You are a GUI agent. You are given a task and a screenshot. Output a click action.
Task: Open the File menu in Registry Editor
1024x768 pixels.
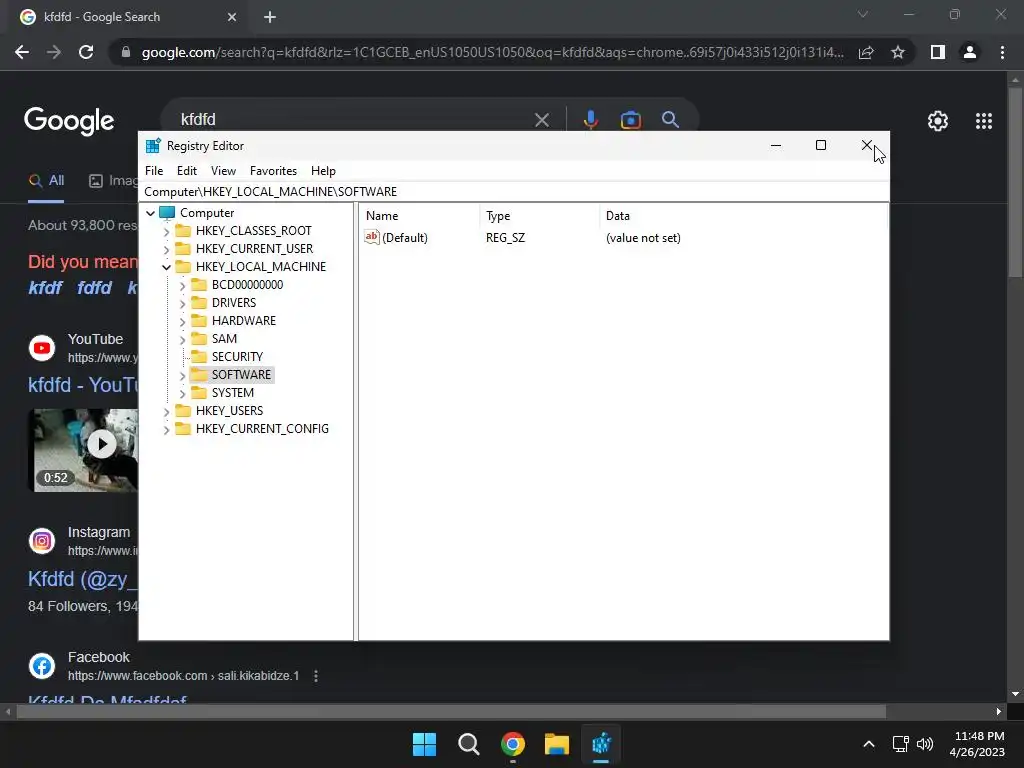154,170
